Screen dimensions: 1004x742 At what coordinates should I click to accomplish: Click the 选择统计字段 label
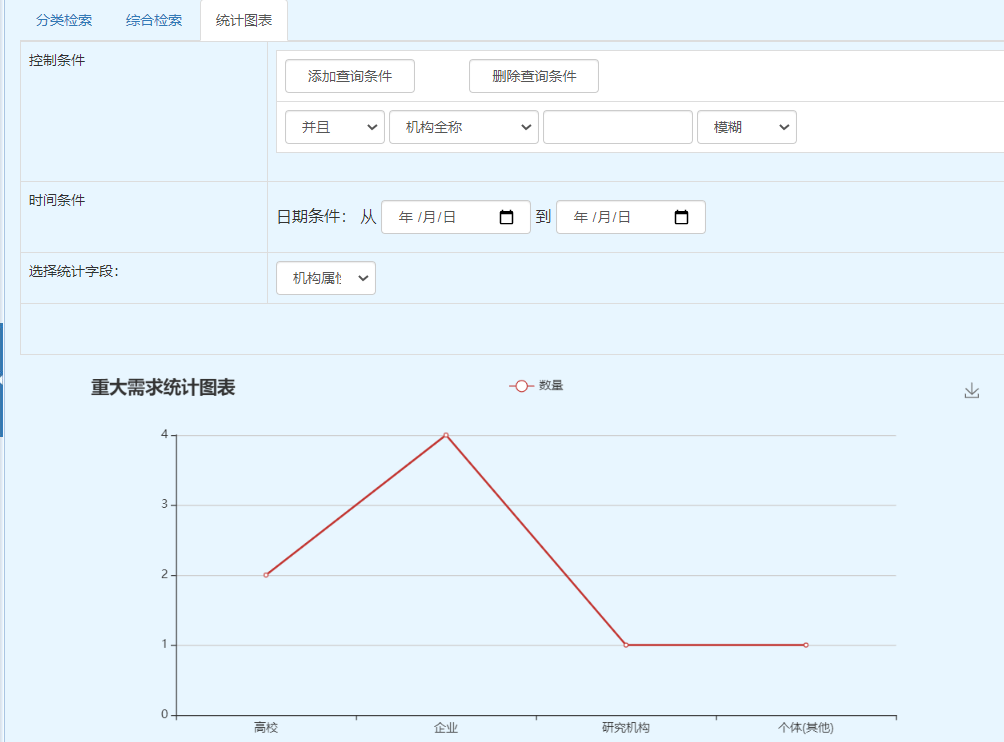(74, 271)
